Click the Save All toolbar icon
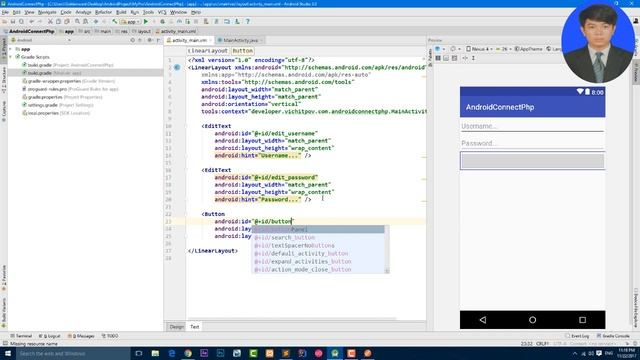 click(13, 22)
